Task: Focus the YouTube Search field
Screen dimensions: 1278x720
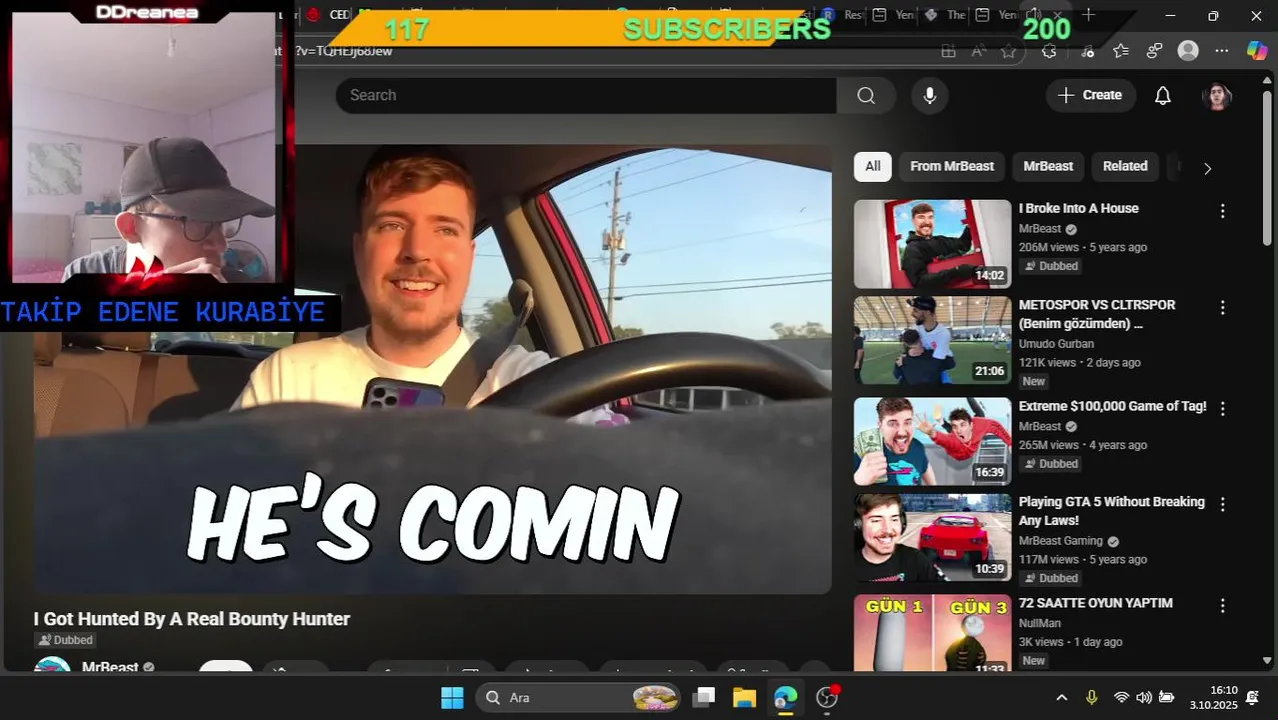Action: pyautogui.click(x=585, y=95)
